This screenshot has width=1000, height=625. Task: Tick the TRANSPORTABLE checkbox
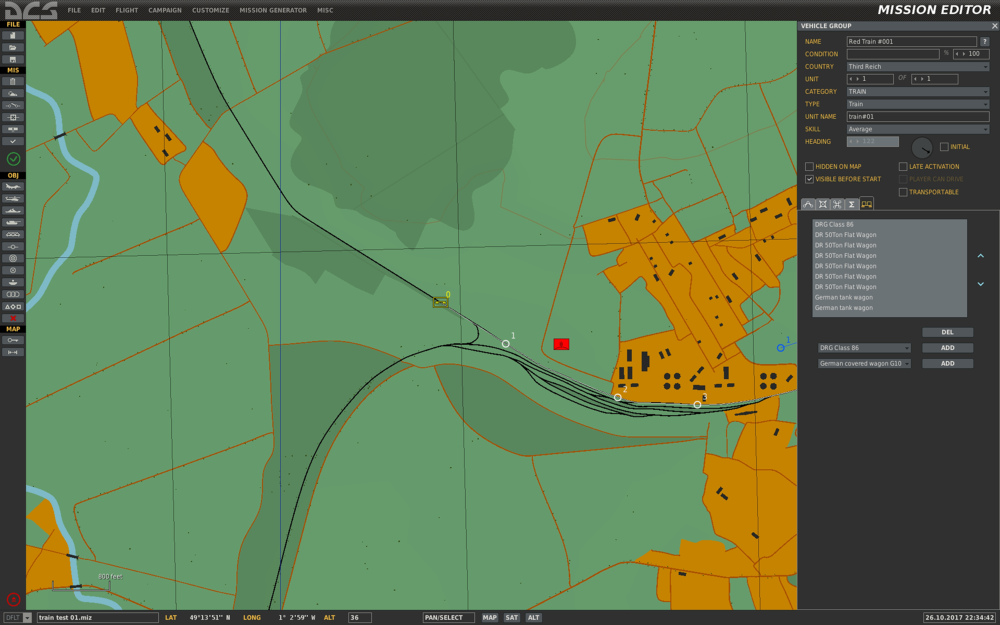pos(903,192)
